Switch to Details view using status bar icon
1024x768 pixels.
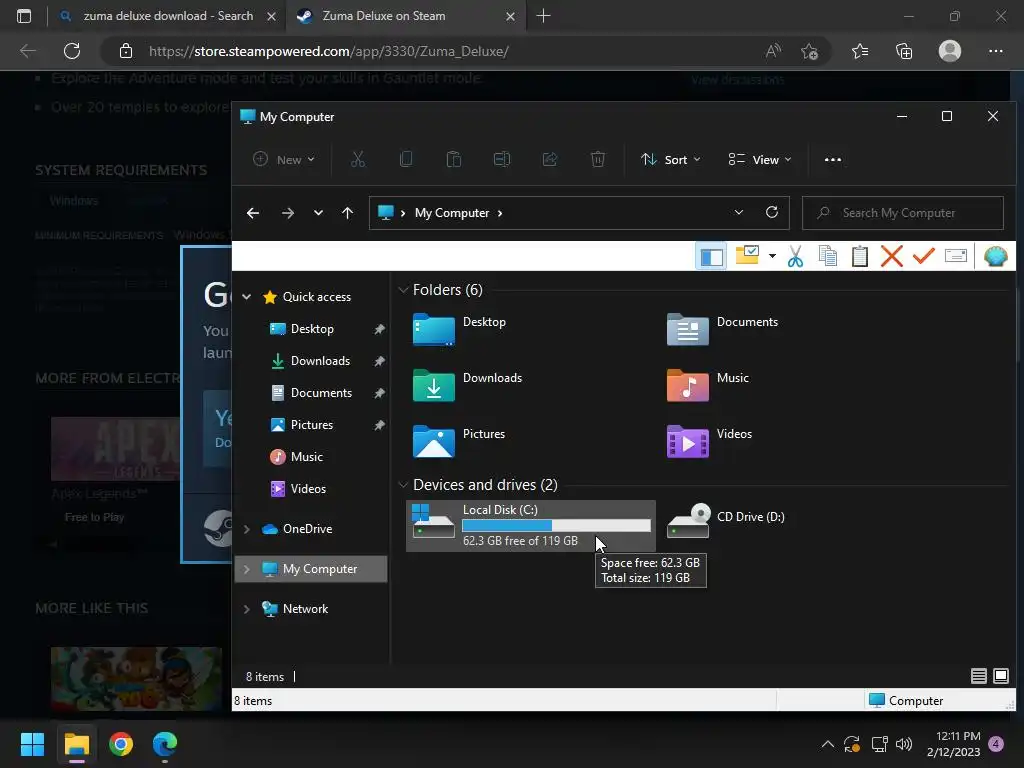pos(978,676)
